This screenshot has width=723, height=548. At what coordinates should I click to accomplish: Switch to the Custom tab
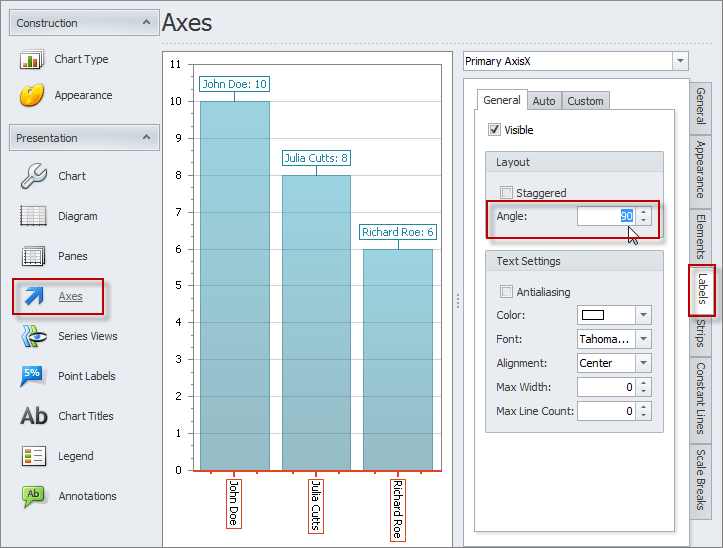point(585,101)
